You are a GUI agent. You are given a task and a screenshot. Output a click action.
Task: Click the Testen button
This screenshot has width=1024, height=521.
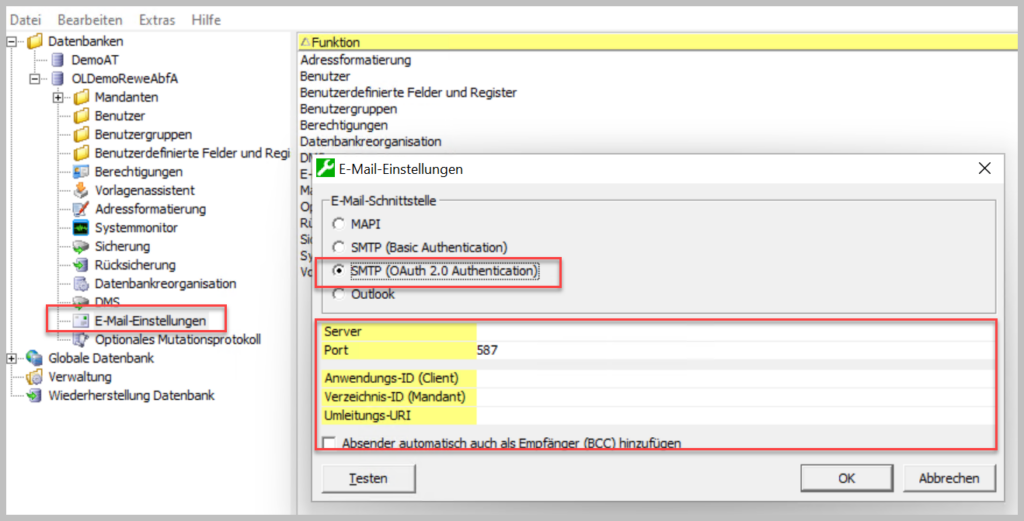[x=368, y=478]
